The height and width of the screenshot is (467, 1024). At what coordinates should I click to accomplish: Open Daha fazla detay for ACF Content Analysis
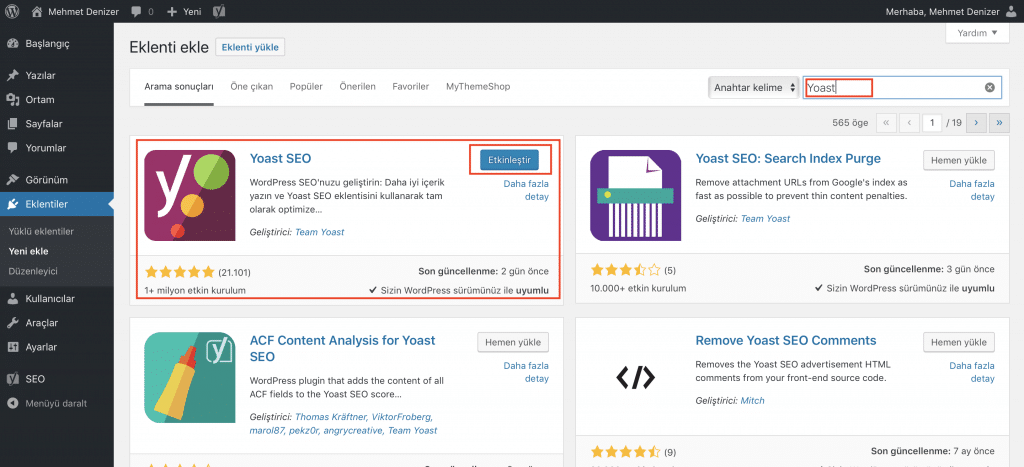(x=526, y=372)
